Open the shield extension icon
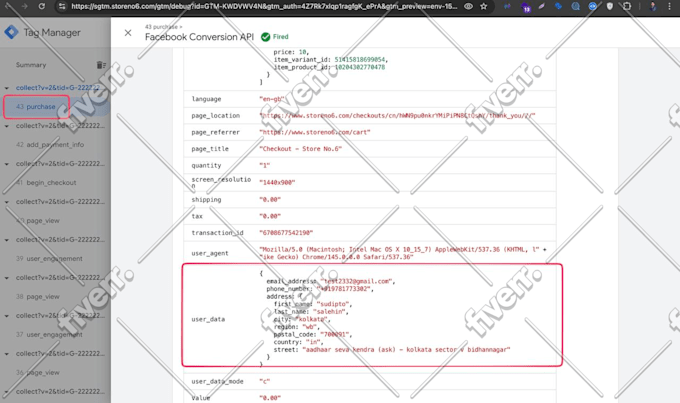The width and height of the screenshot is (680, 403). pyautogui.click(x=610, y=6)
